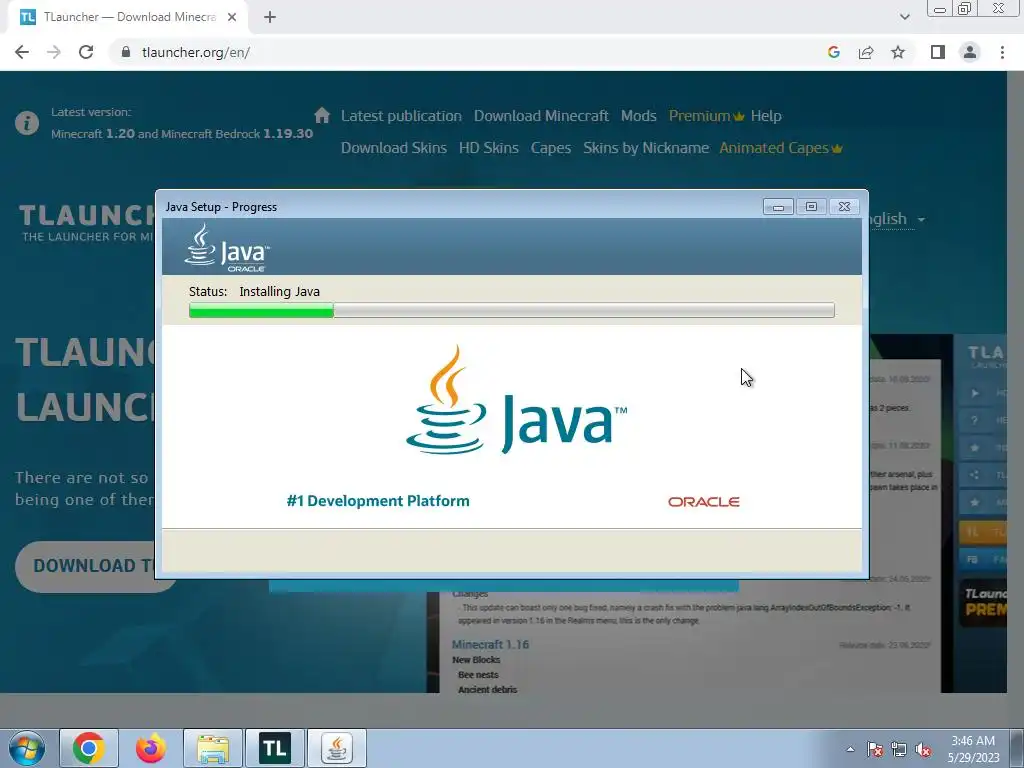Open the Chrome three-dot menu

[x=1002, y=52]
